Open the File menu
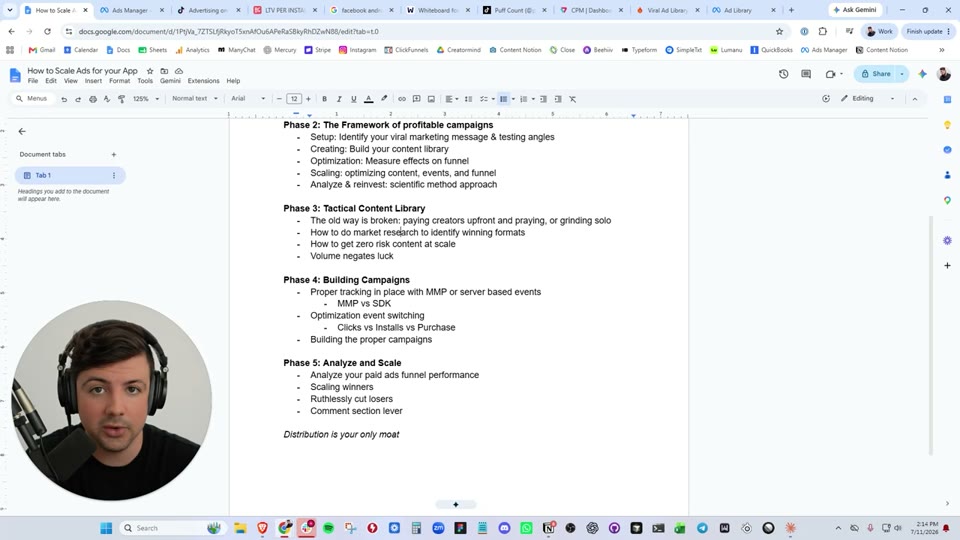 point(32,81)
